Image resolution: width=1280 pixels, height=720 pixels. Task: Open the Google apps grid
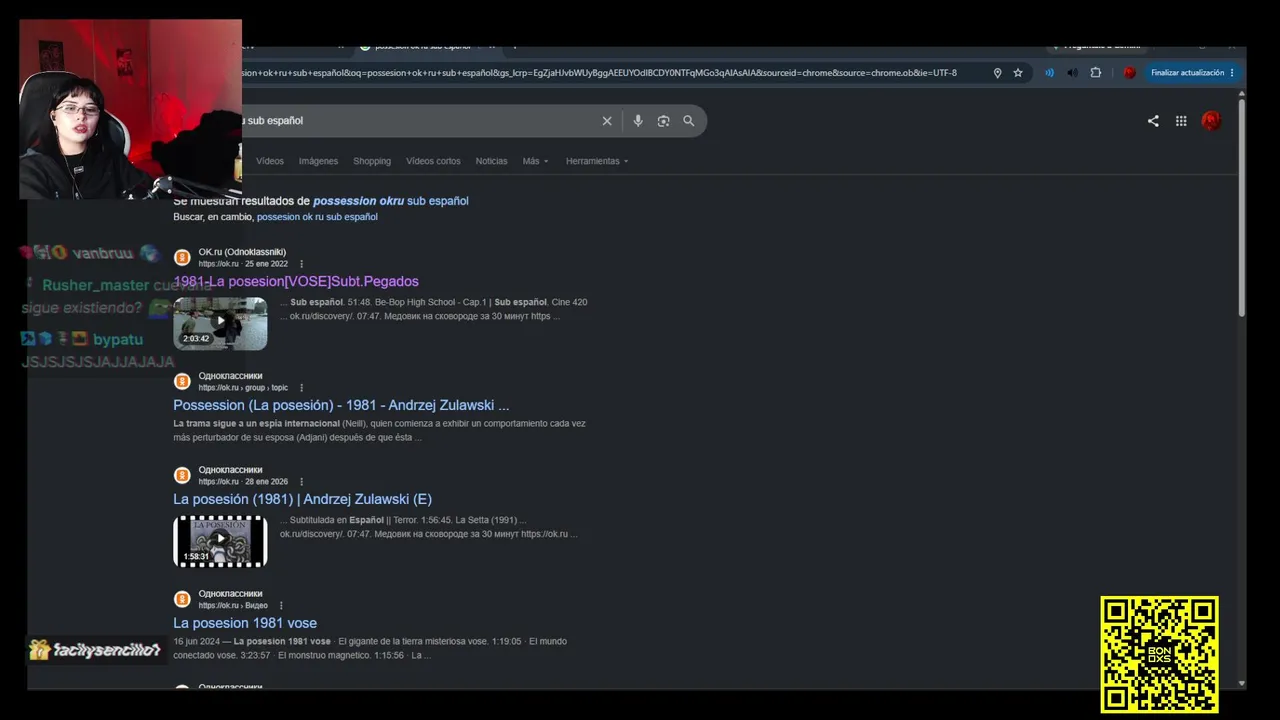click(1181, 121)
